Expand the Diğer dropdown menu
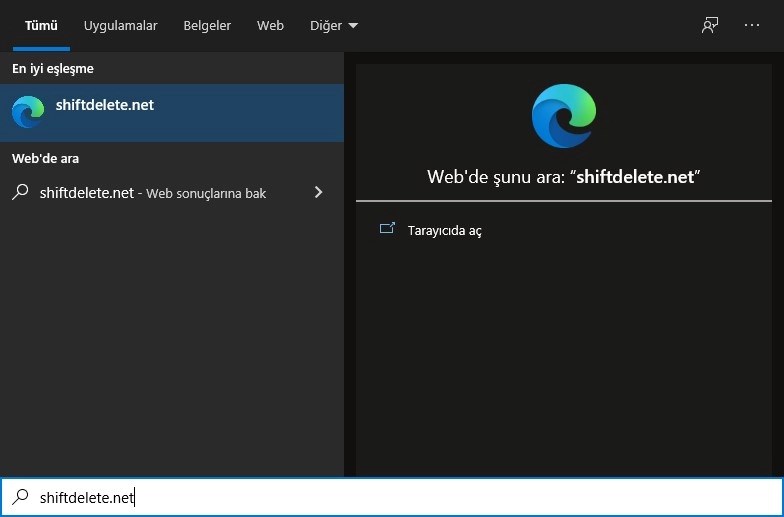784x517 pixels. tap(334, 26)
